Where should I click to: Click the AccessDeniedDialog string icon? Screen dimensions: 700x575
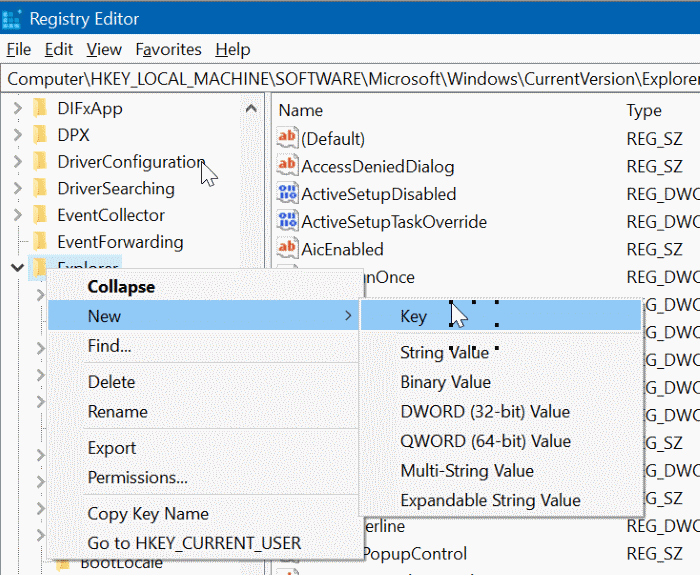pos(287,166)
